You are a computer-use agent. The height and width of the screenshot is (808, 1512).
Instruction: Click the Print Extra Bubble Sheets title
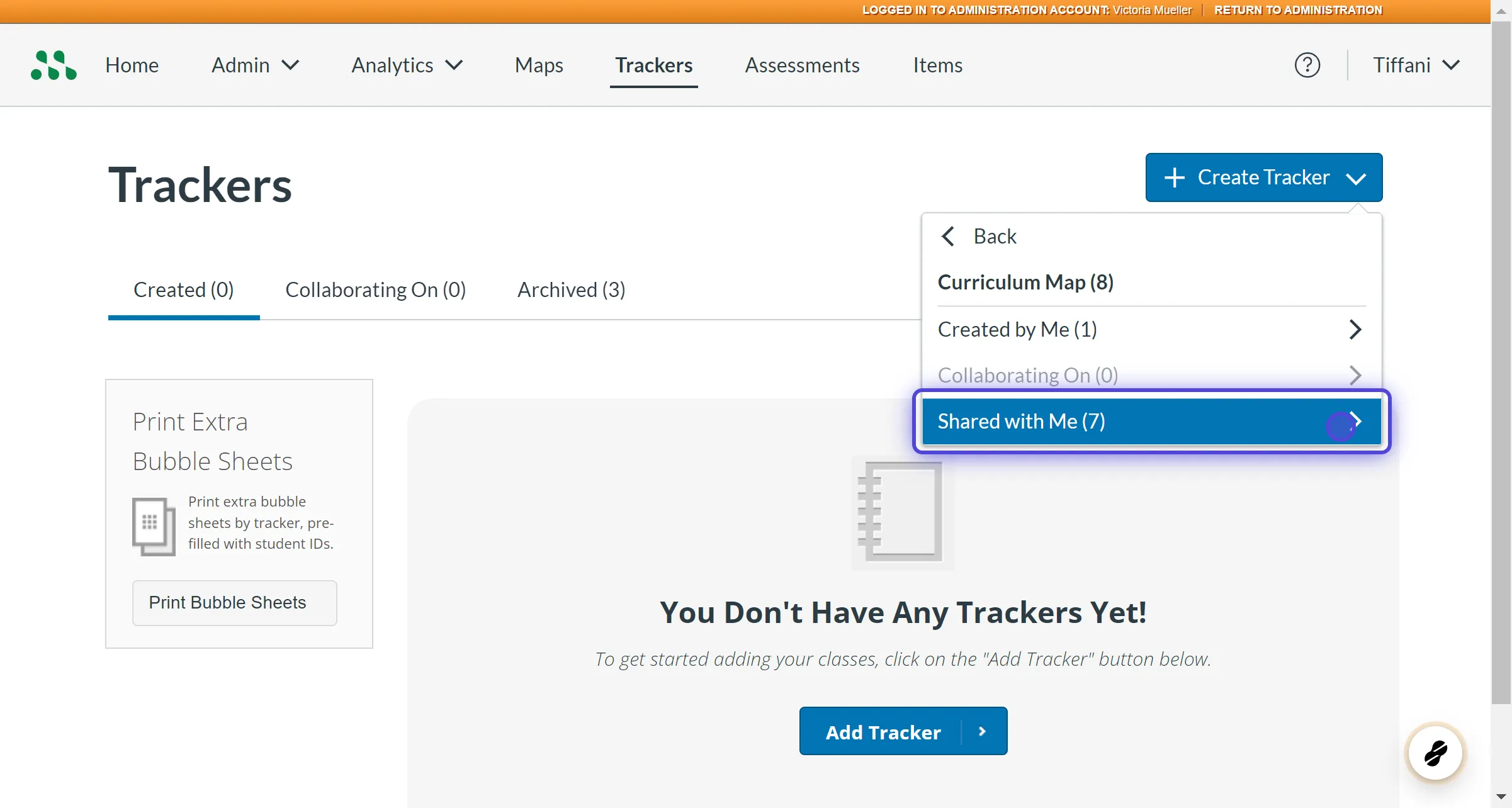[212, 441]
